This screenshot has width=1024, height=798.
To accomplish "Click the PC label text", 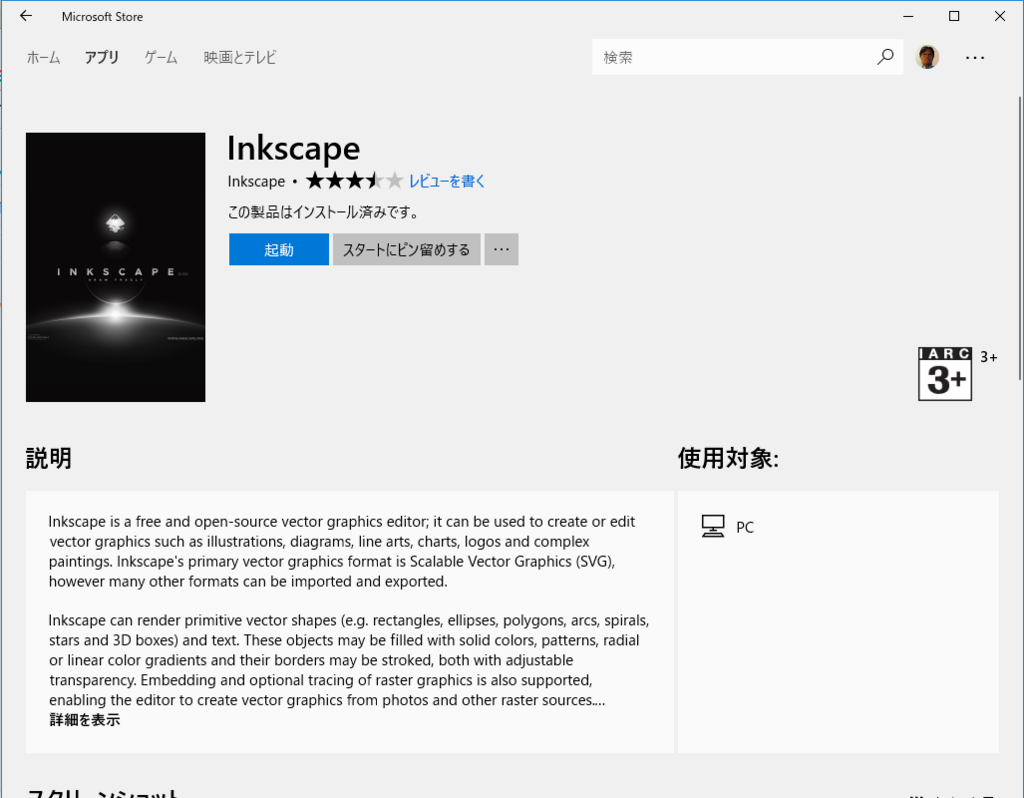I will (x=744, y=527).
